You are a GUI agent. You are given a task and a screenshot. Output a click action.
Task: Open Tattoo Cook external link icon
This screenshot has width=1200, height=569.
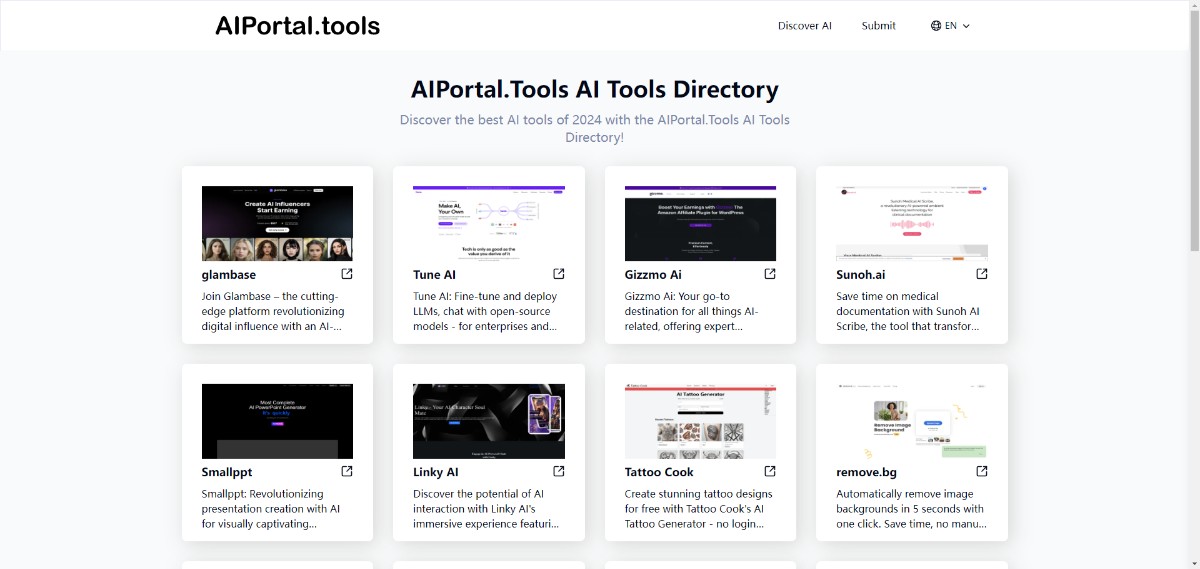tap(770, 471)
